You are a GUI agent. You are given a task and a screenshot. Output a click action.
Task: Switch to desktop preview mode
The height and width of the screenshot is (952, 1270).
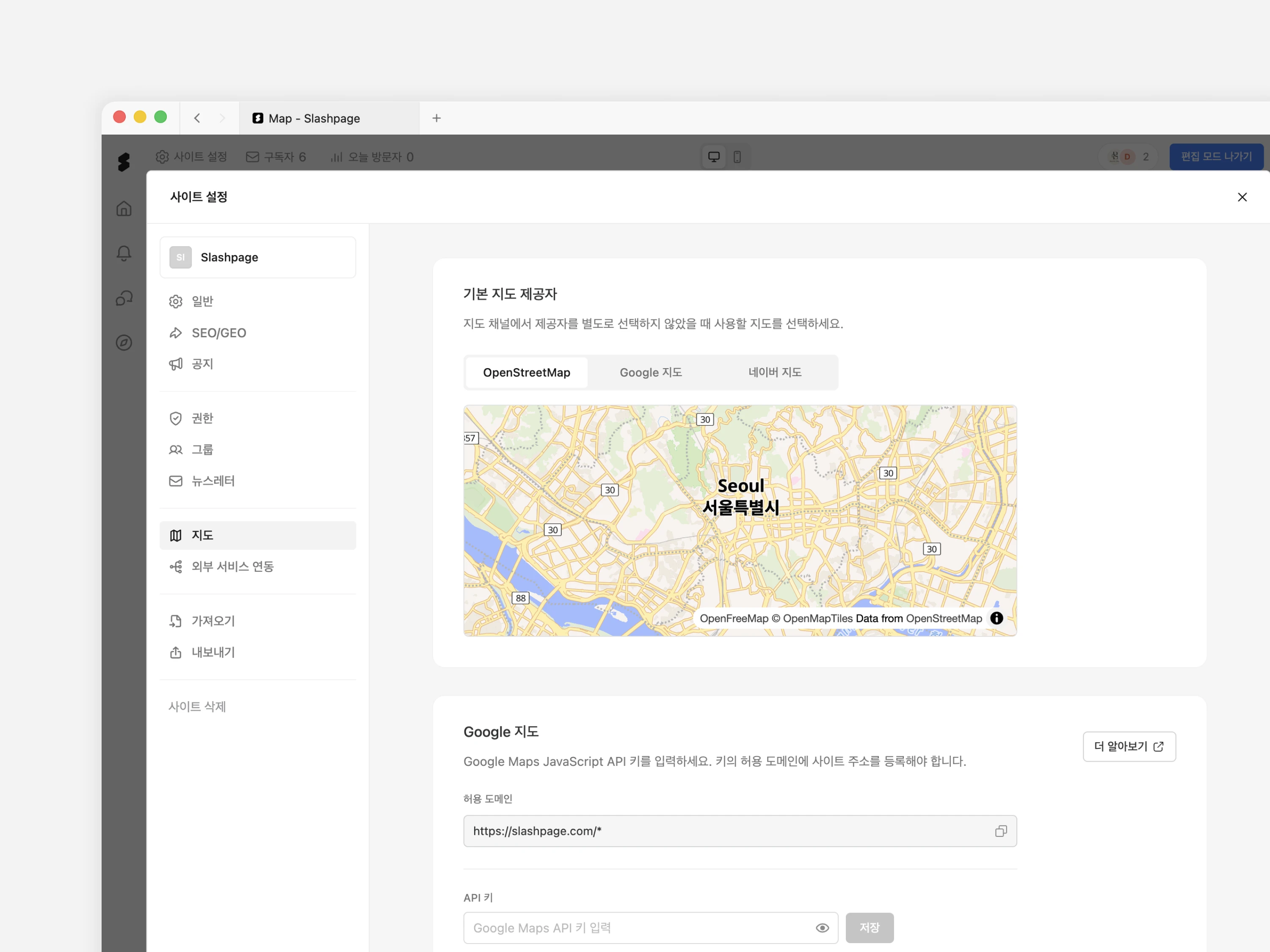(x=714, y=157)
